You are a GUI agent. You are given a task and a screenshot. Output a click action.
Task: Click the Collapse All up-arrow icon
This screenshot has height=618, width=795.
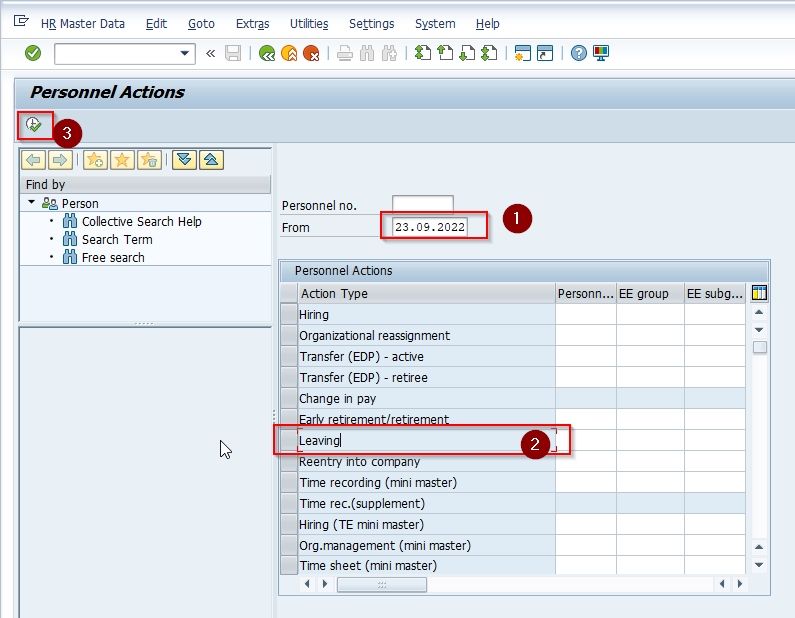click(x=211, y=160)
